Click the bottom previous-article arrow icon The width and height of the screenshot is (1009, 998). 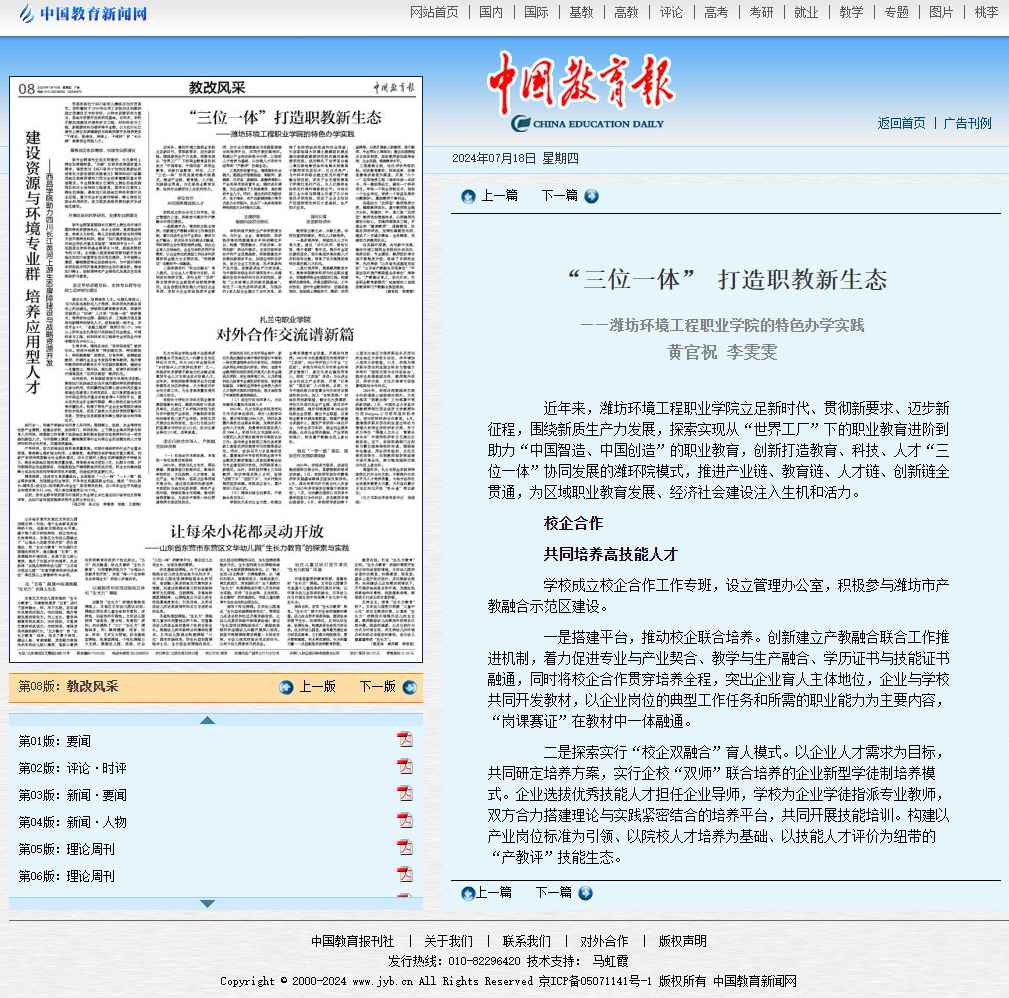point(468,893)
